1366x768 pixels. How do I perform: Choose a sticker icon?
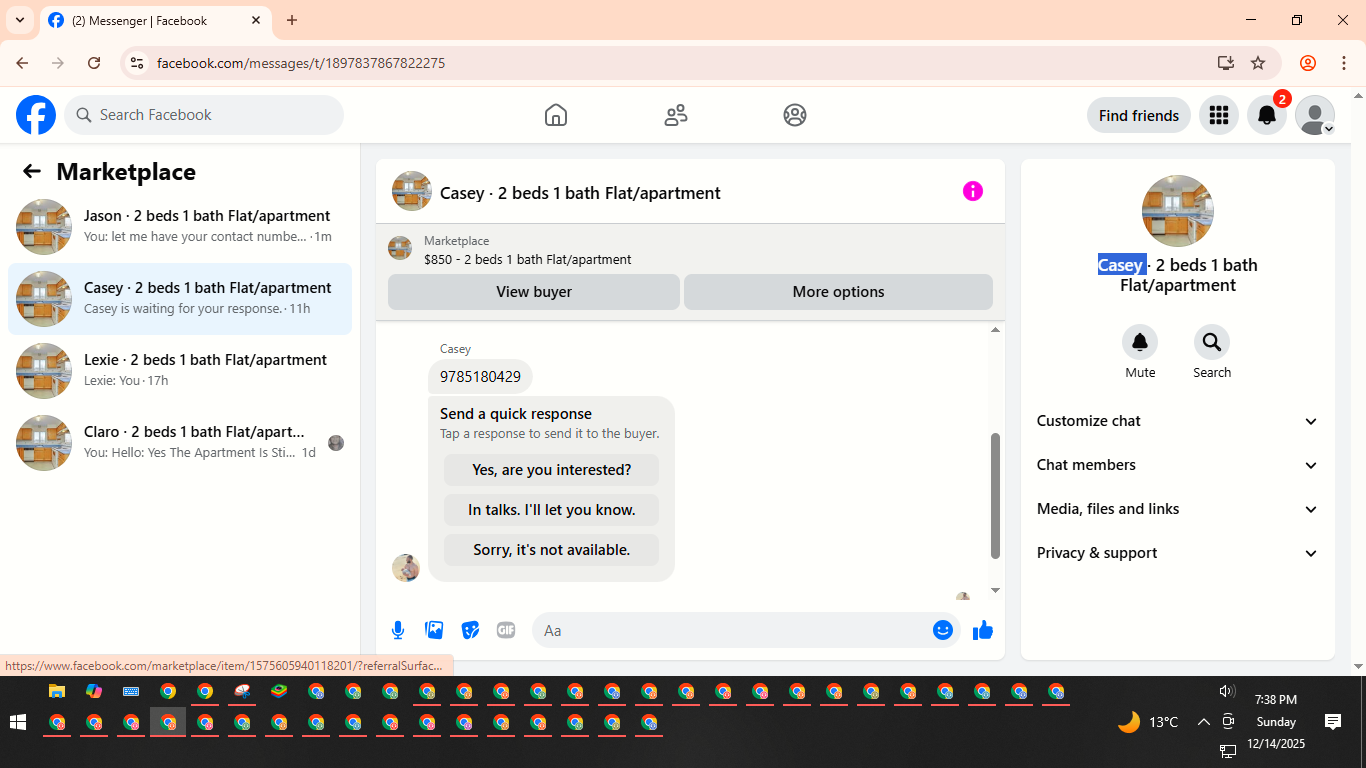(470, 630)
